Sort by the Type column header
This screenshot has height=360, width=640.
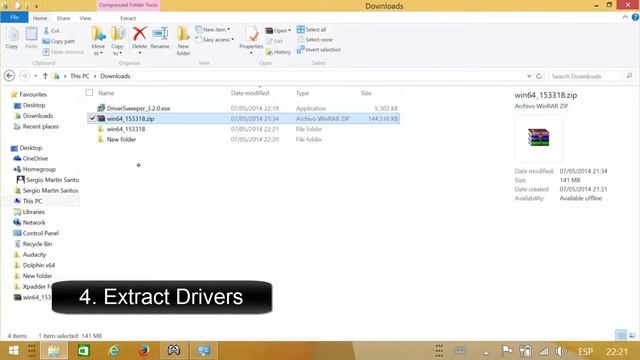point(302,93)
